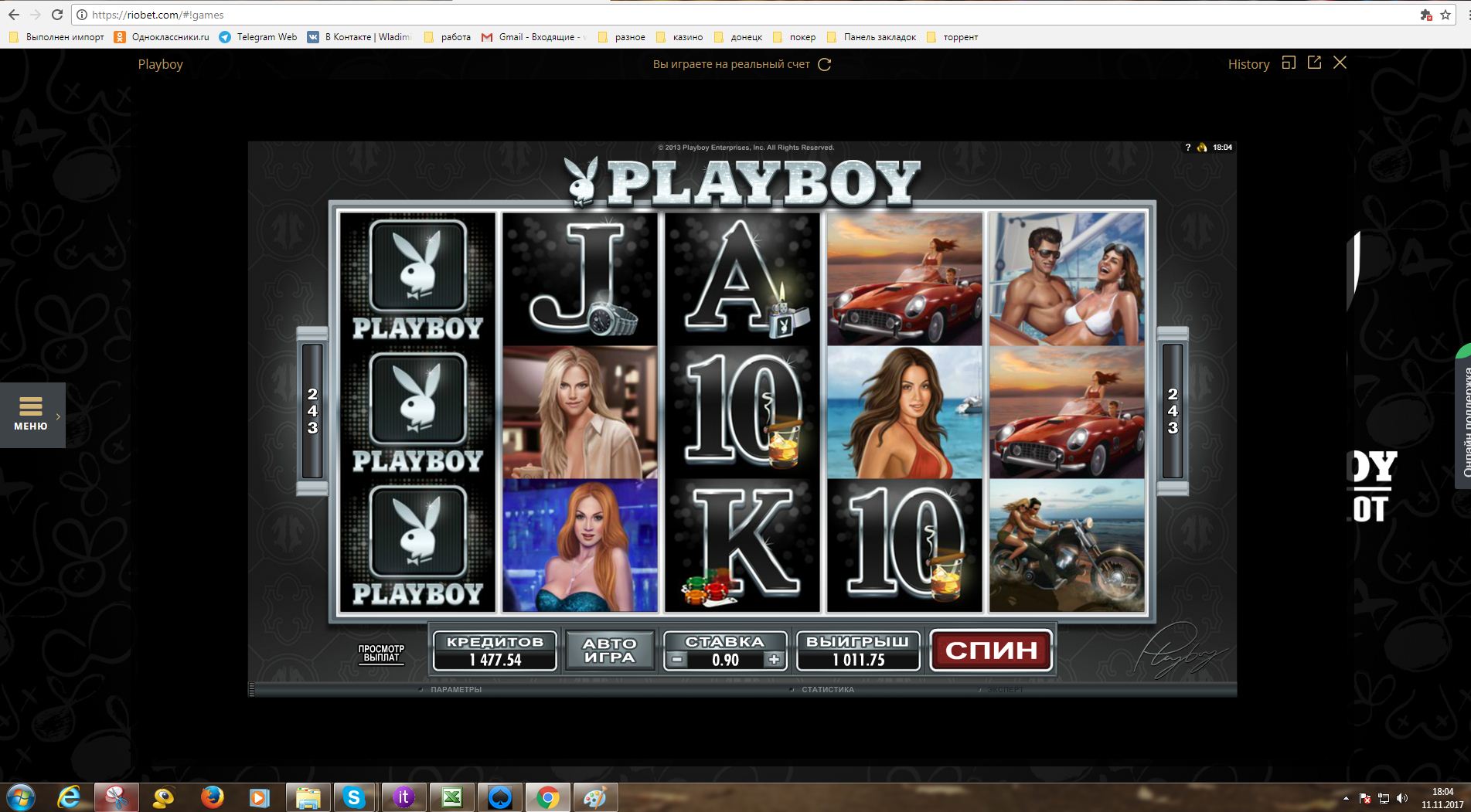1471x812 pixels.
Task: Open the Панель закладок bookmark folder
Action: (871, 37)
